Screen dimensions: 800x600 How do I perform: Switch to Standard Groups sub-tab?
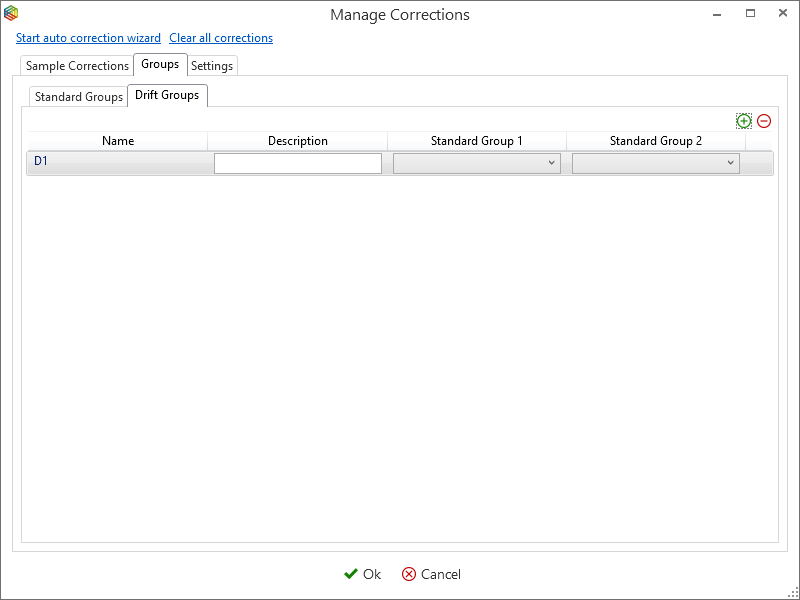(x=79, y=96)
